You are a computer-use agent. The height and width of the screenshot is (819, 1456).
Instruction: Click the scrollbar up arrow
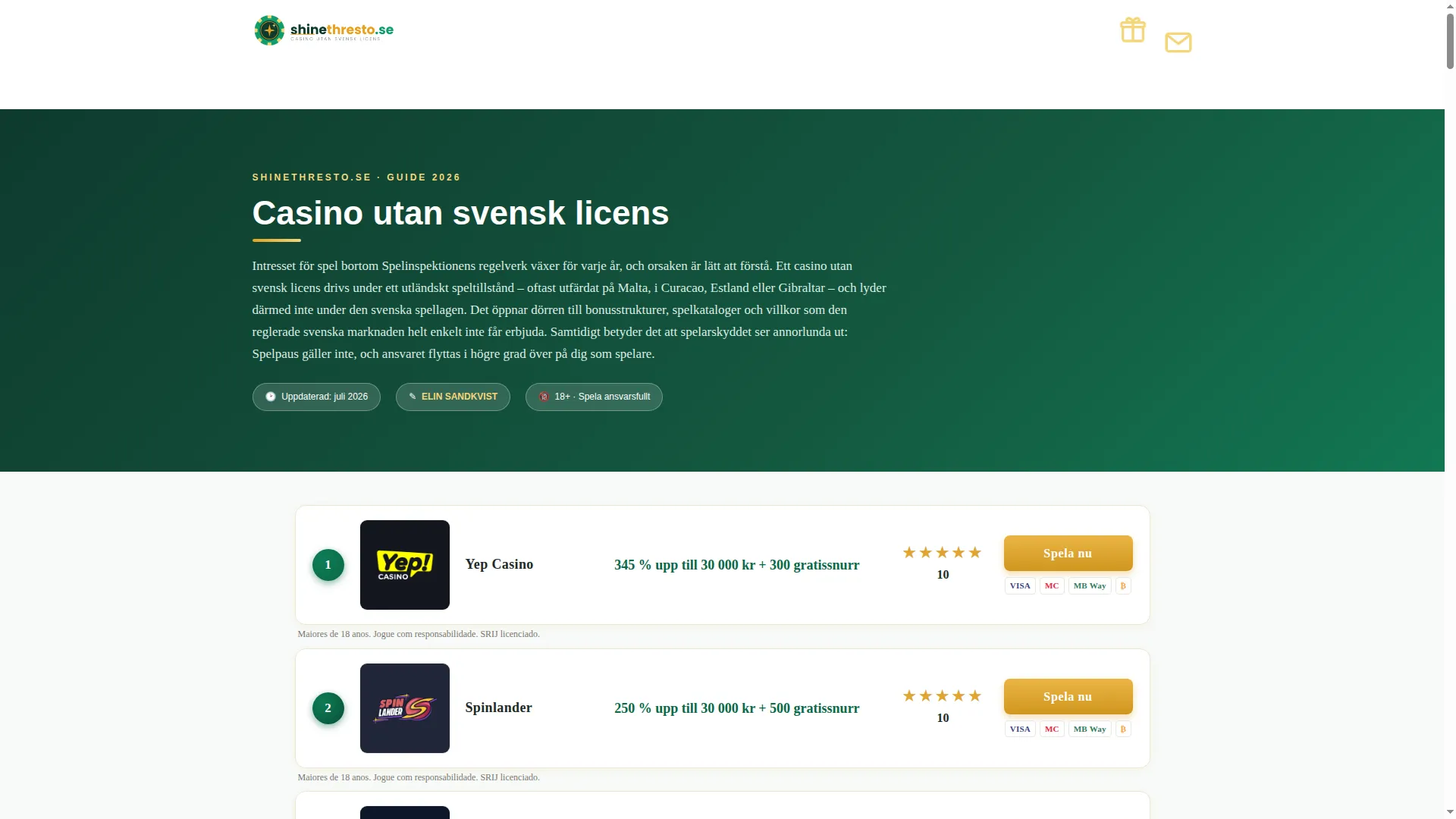pyautogui.click(x=1450, y=6)
